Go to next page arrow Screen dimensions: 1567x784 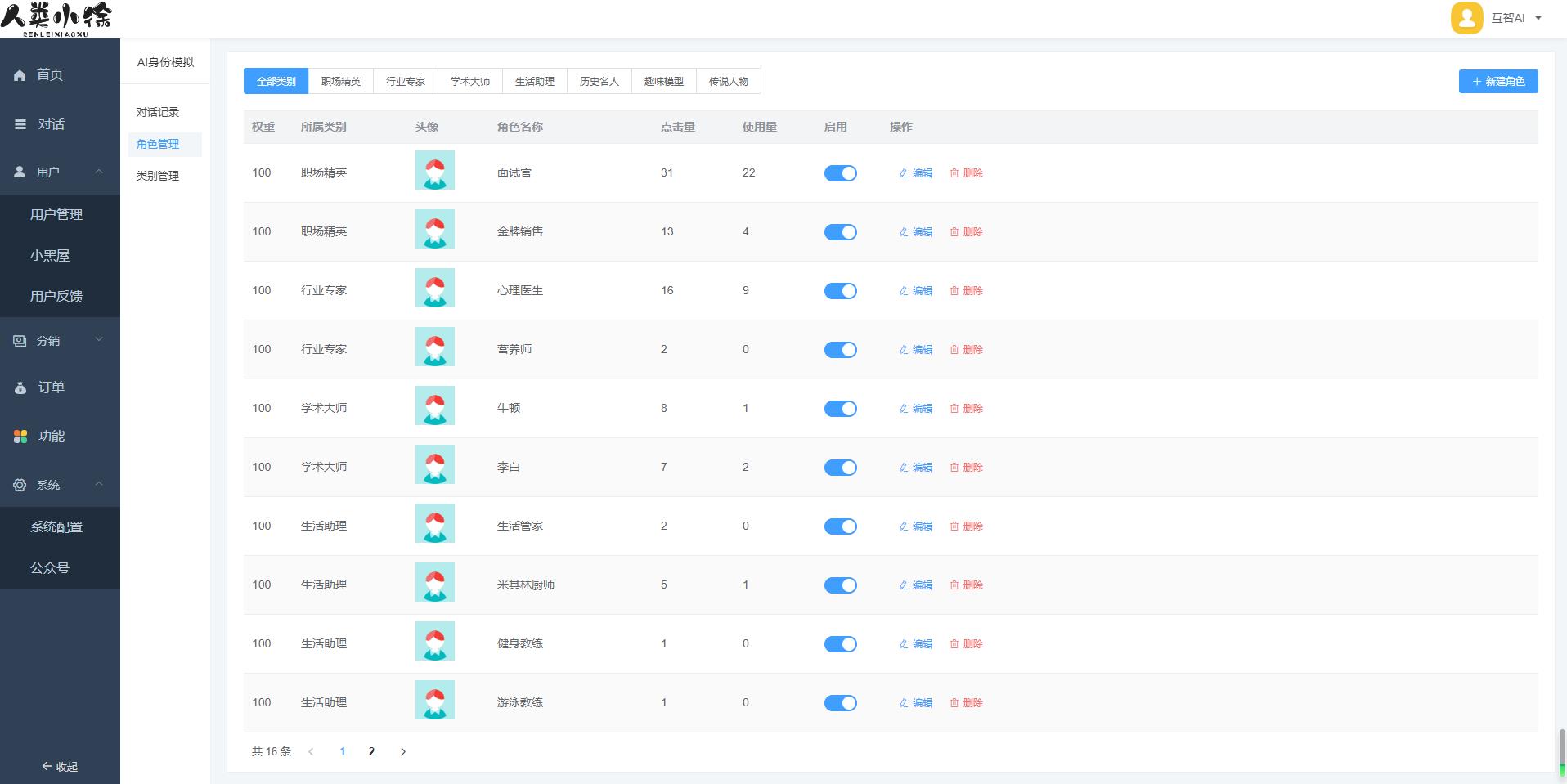pyautogui.click(x=403, y=752)
